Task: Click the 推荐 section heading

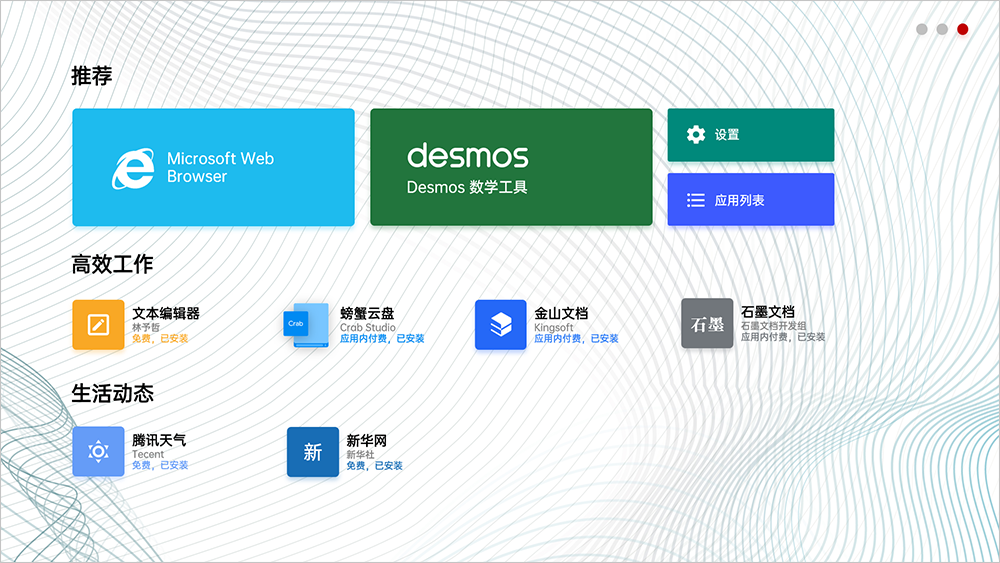Action: [92, 76]
